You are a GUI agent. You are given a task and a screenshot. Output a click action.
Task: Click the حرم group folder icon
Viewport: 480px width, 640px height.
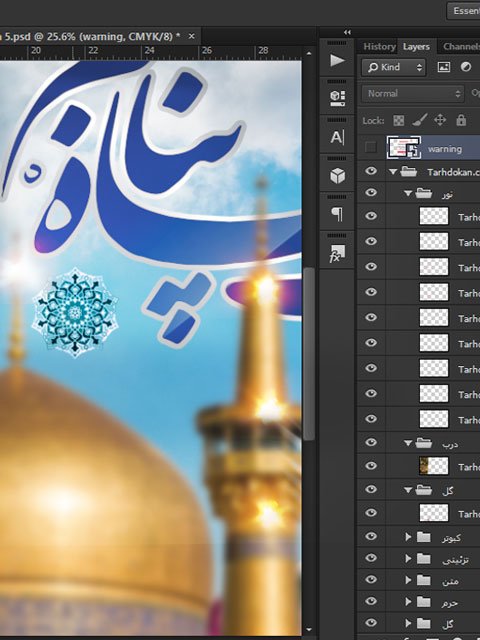pos(424,602)
